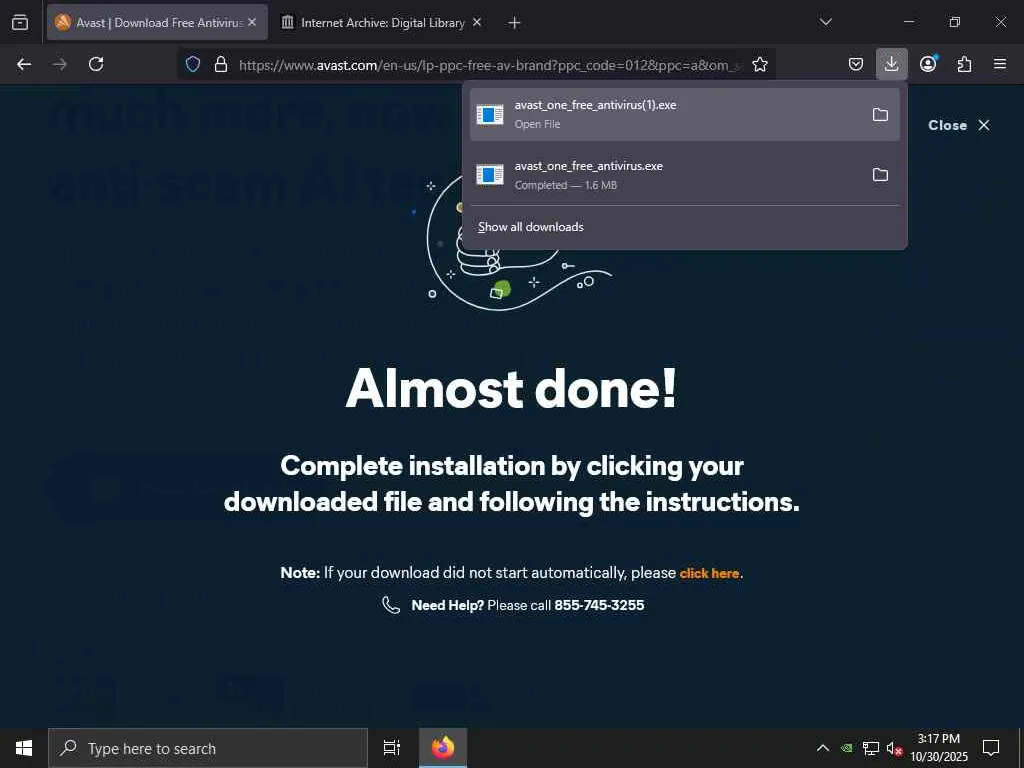
Task: Reload the Avast page
Action: 96,64
